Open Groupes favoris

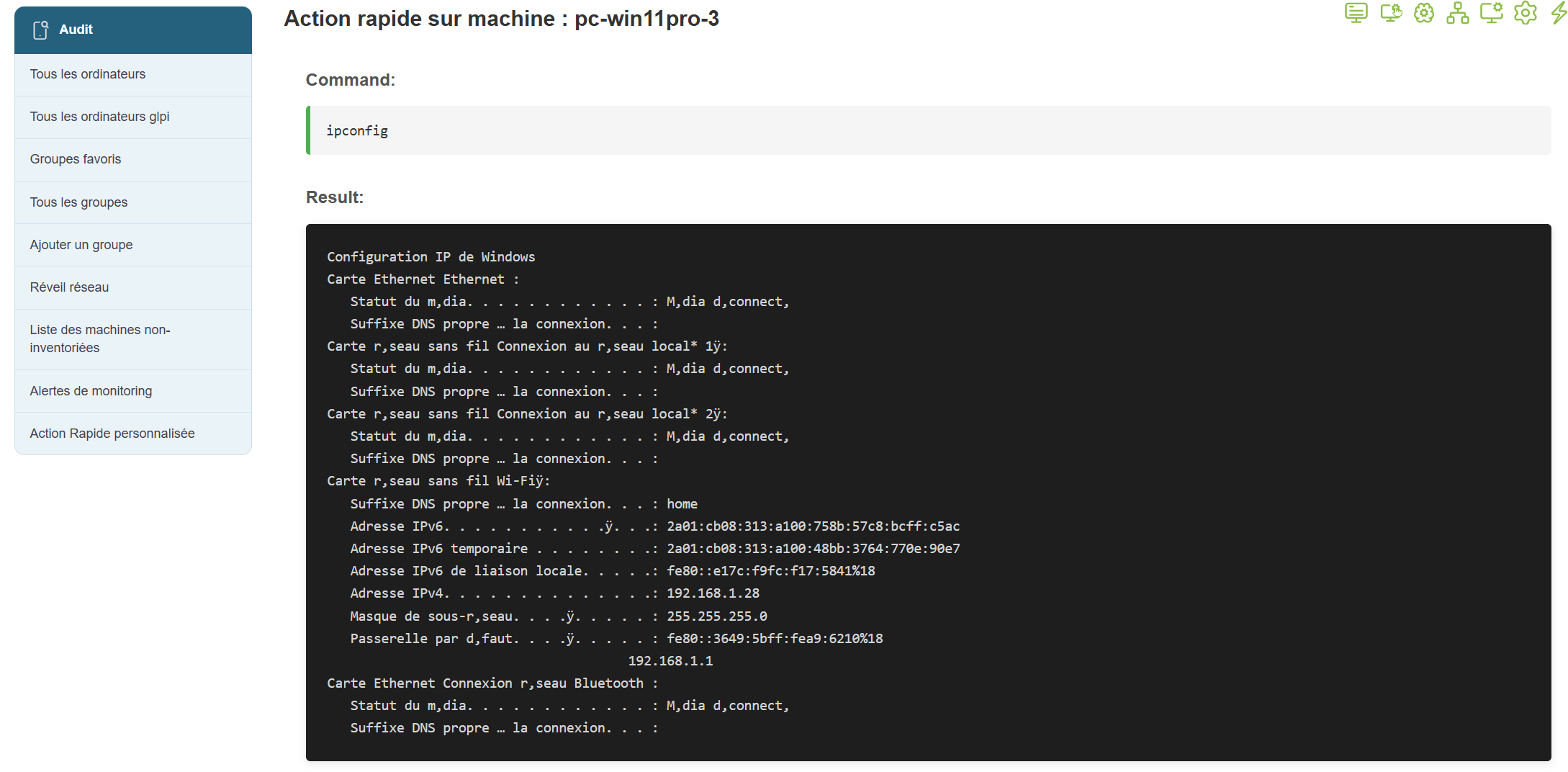pos(76,159)
